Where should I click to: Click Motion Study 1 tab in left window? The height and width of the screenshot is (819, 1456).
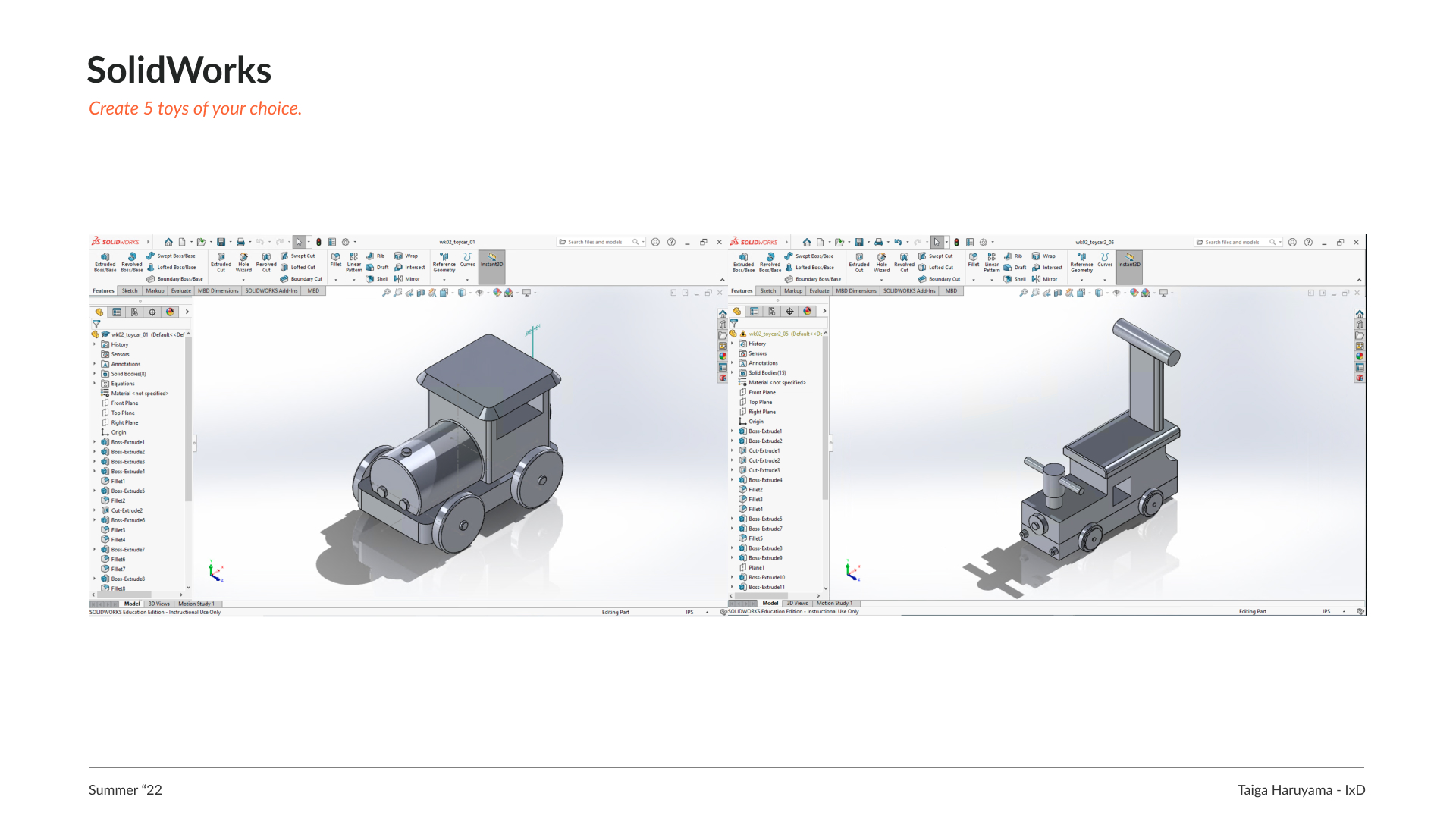(x=196, y=604)
